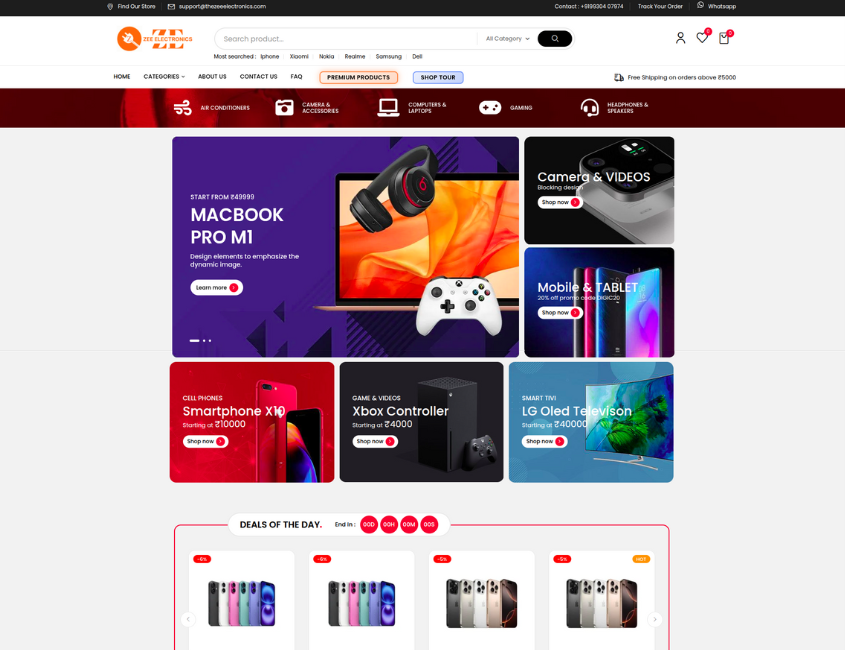845x650 pixels.
Task: Click the Premium Products button
Action: pos(358,78)
